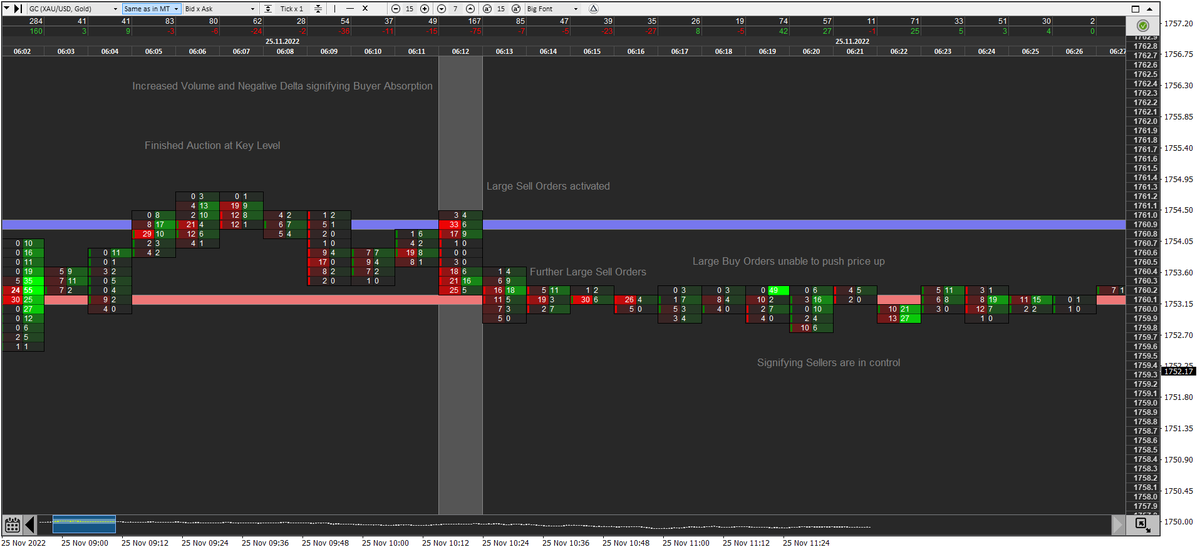Click the footprint cell '33 6' in 06:12 bar
This screenshot has height=547, width=1200.
coord(460,225)
